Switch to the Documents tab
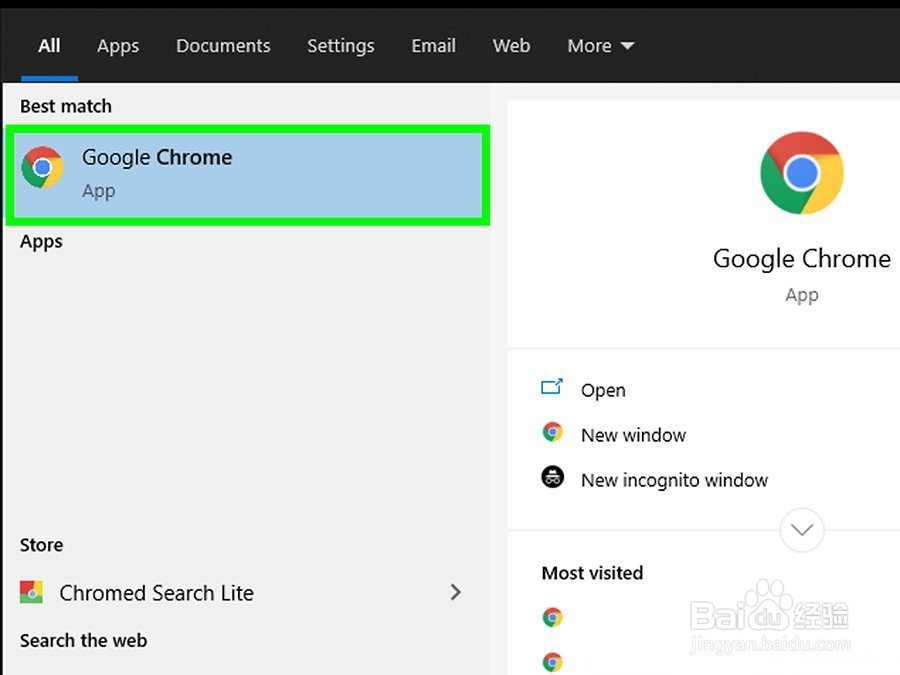The width and height of the screenshot is (900, 675). pos(223,46)
